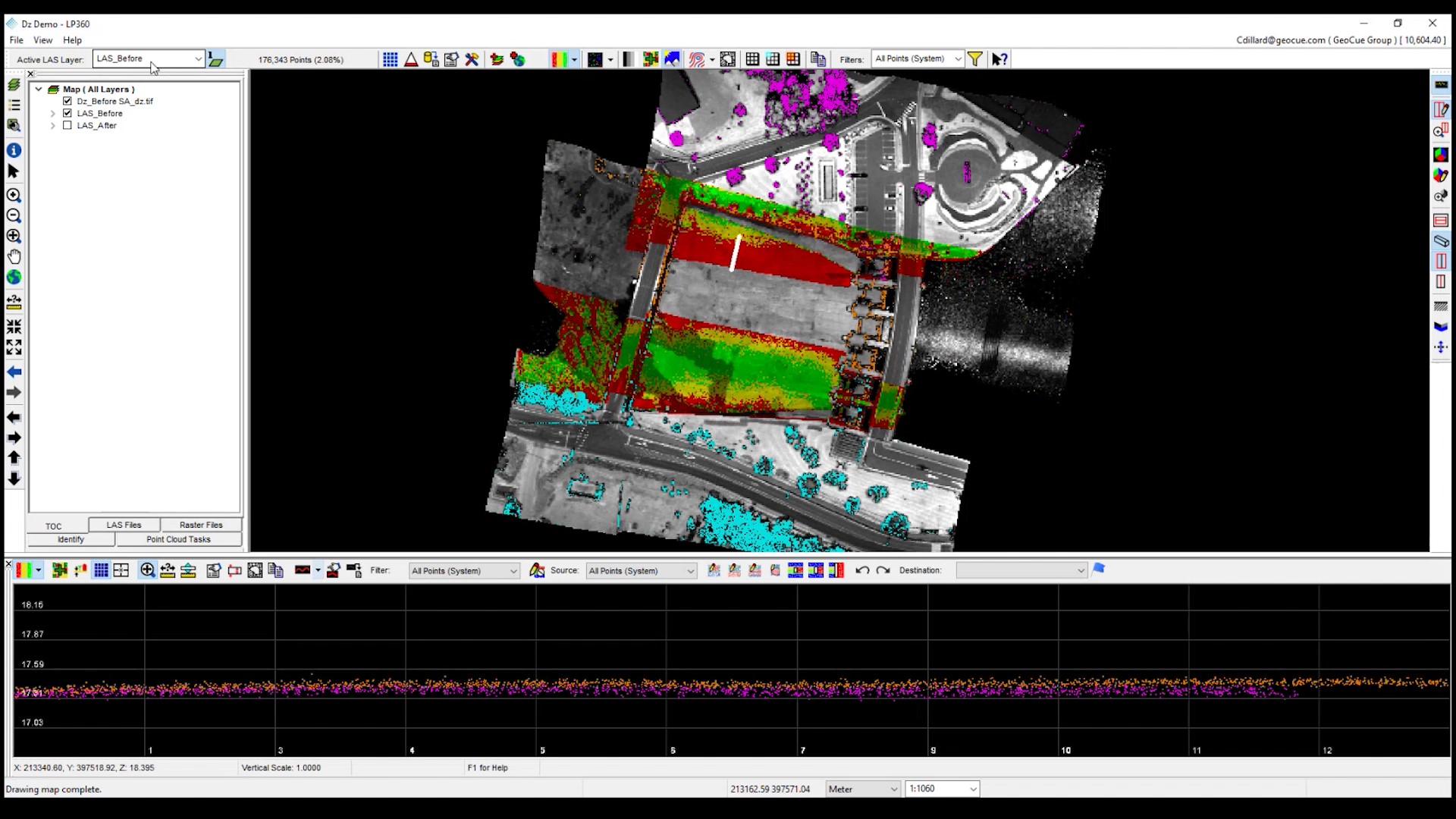Click the What's This help cursor icon
Screen dimensions: 1456x819
999,59
